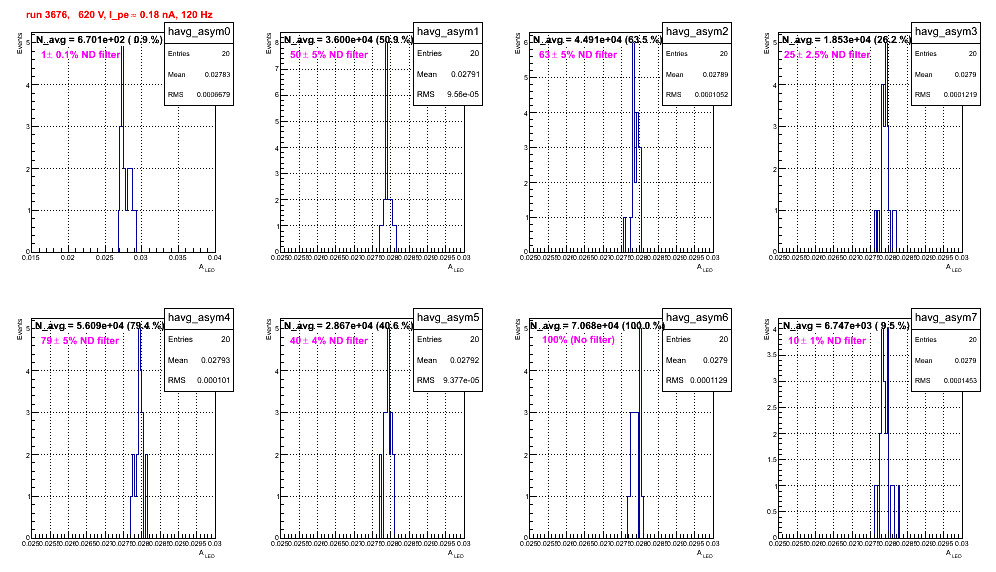This screenshot has height=572, width=996.
Task: Click the A_LED axis label under havg_asym0 plot
Action: [x=207, y=268]
